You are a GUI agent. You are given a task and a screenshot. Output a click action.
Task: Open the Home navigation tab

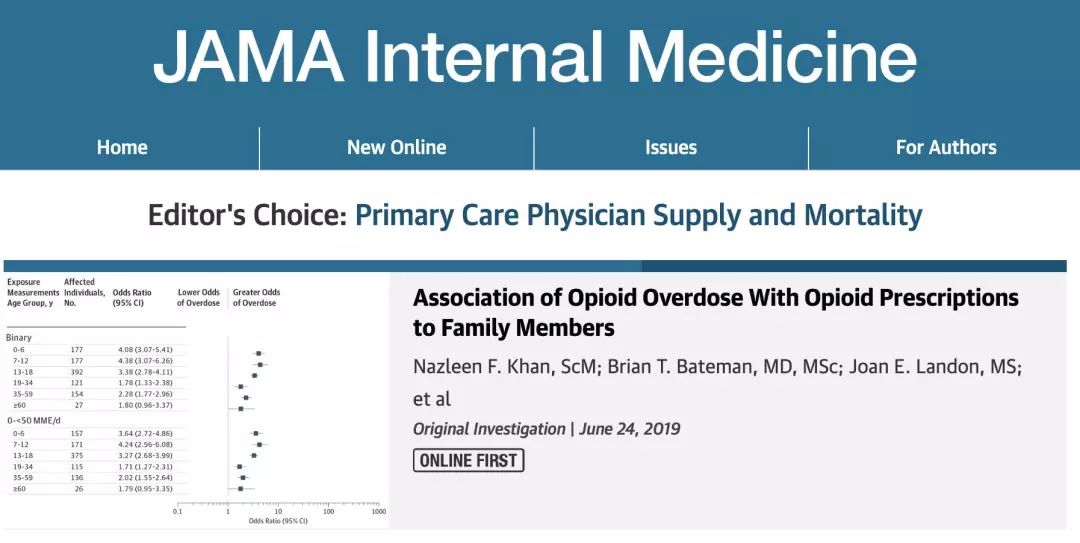(x=122, y=148)
